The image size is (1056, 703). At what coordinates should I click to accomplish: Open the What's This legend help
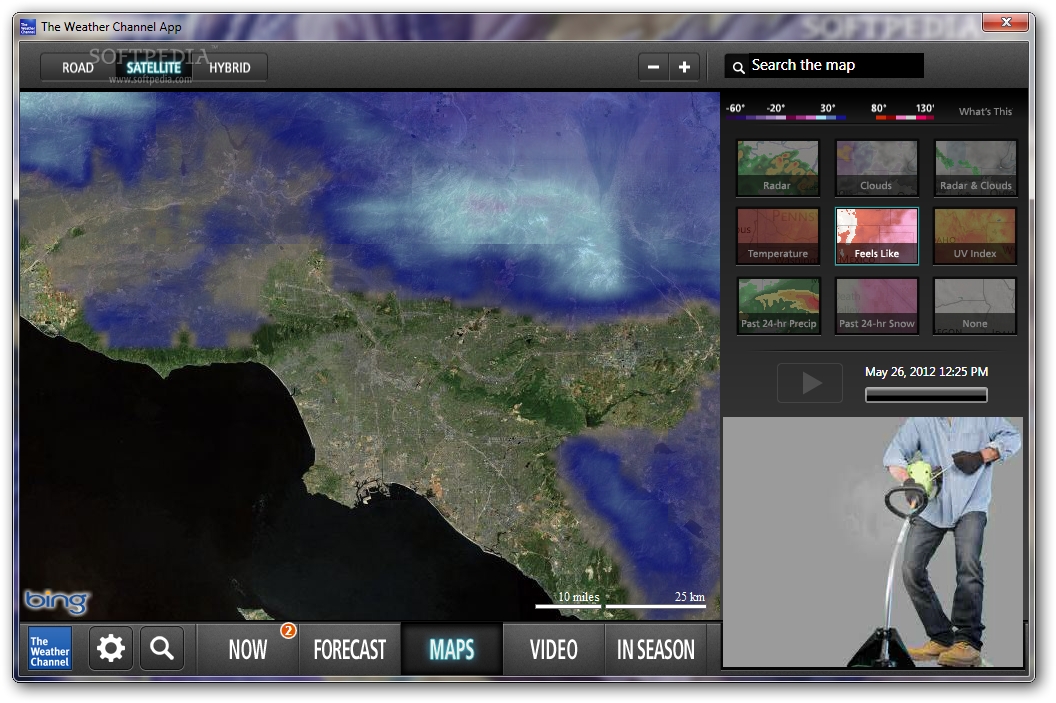985,111
